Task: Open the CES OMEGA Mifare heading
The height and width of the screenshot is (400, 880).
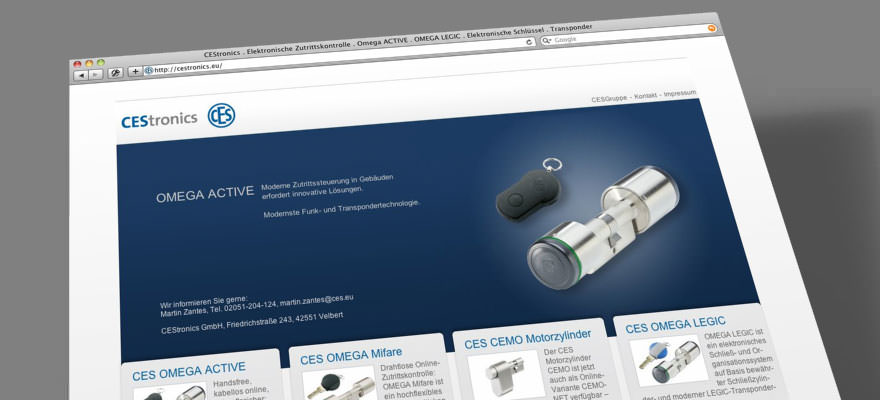Action: 351,355
